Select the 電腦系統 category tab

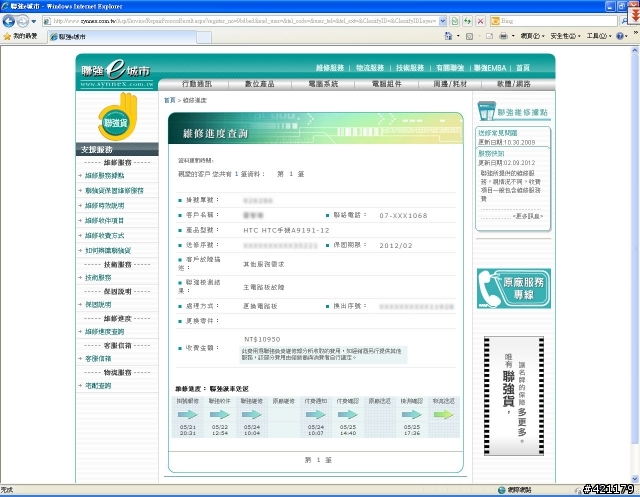[323, 84]
